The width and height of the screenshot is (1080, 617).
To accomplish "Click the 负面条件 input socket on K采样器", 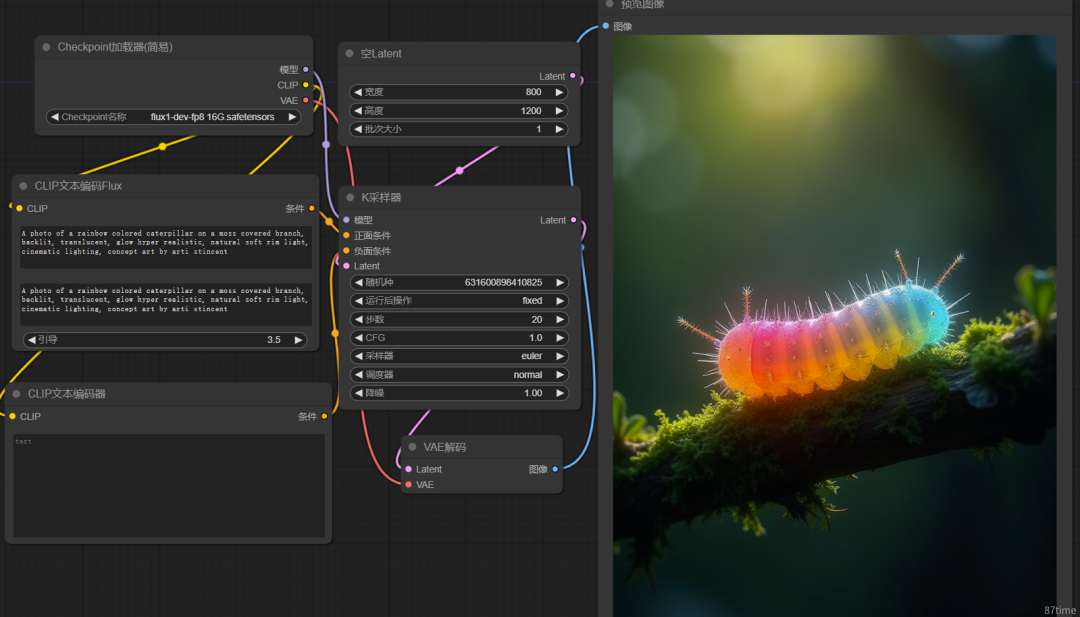I will (x=346, y=251).
